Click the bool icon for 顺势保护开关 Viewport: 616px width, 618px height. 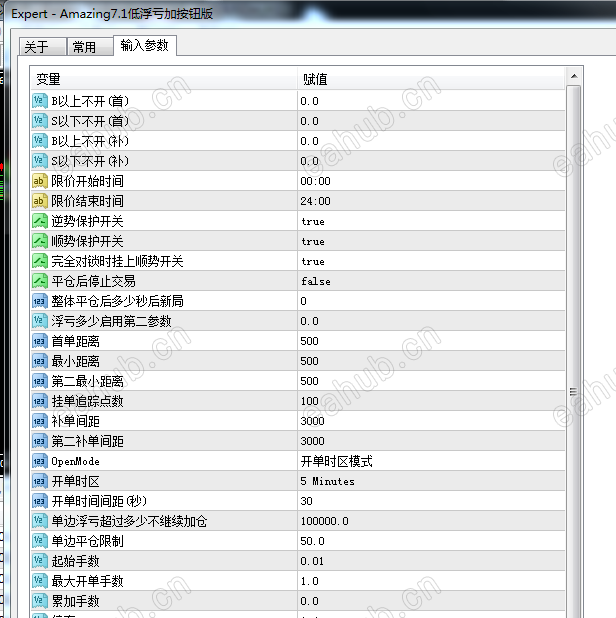tap(39, 241)
